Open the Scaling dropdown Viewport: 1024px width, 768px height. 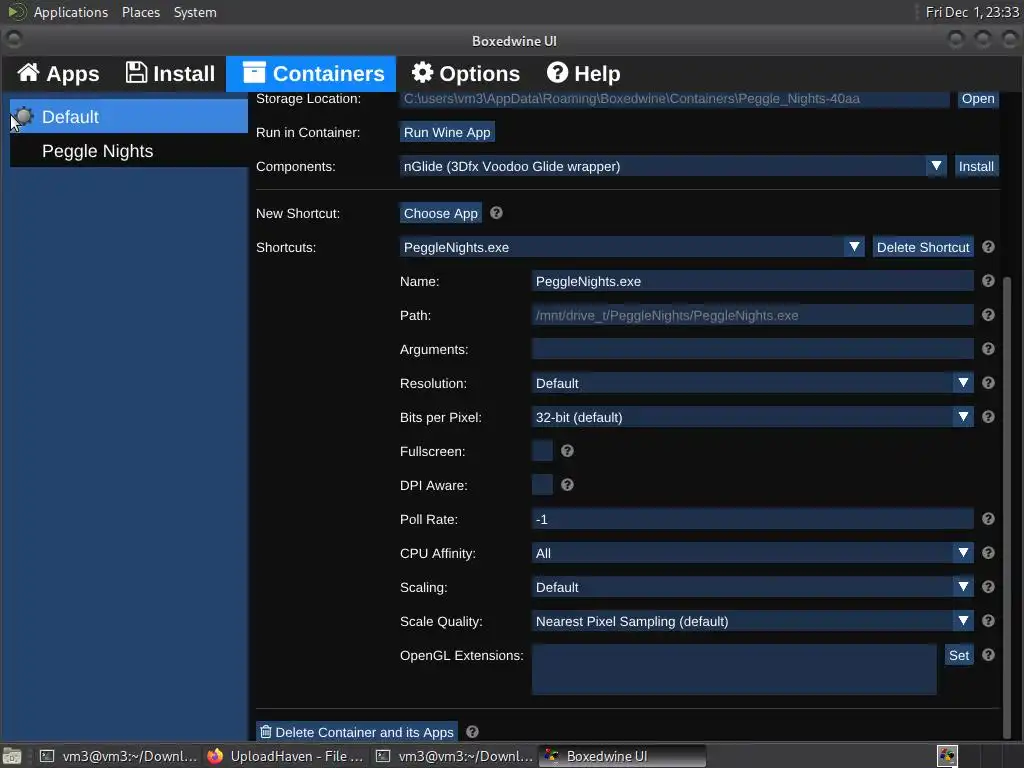[752, 587]
